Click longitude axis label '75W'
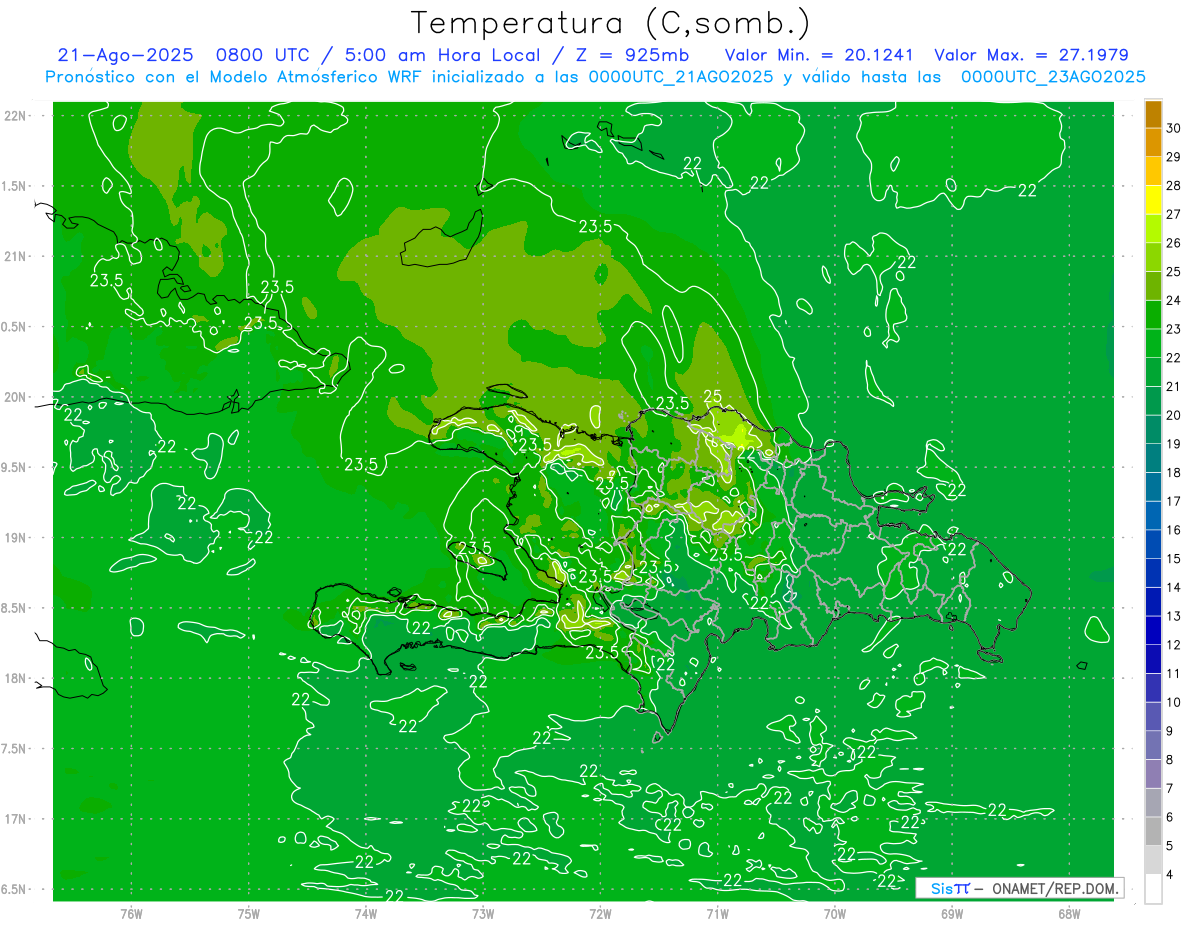The height and width of the screenshot is (927, 1200). pos(249,913)
